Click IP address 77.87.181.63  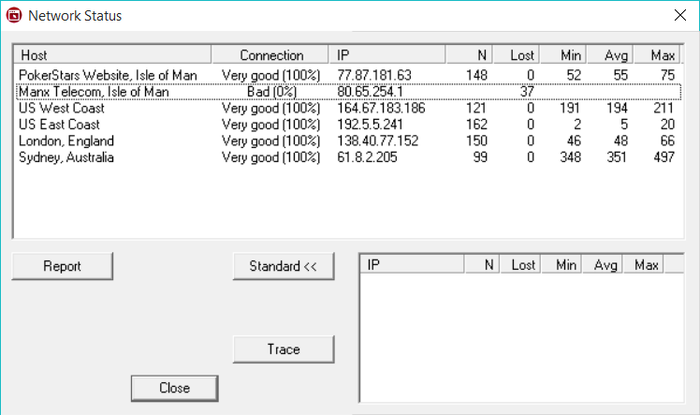point(374,75)
